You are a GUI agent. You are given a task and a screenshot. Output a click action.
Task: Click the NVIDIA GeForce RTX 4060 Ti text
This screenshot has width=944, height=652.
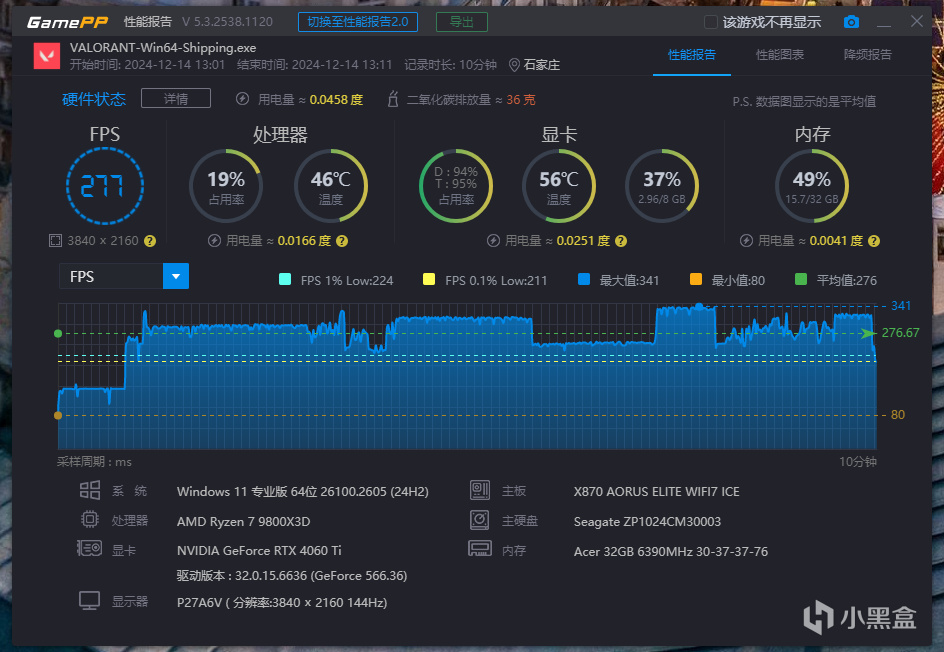259,550
